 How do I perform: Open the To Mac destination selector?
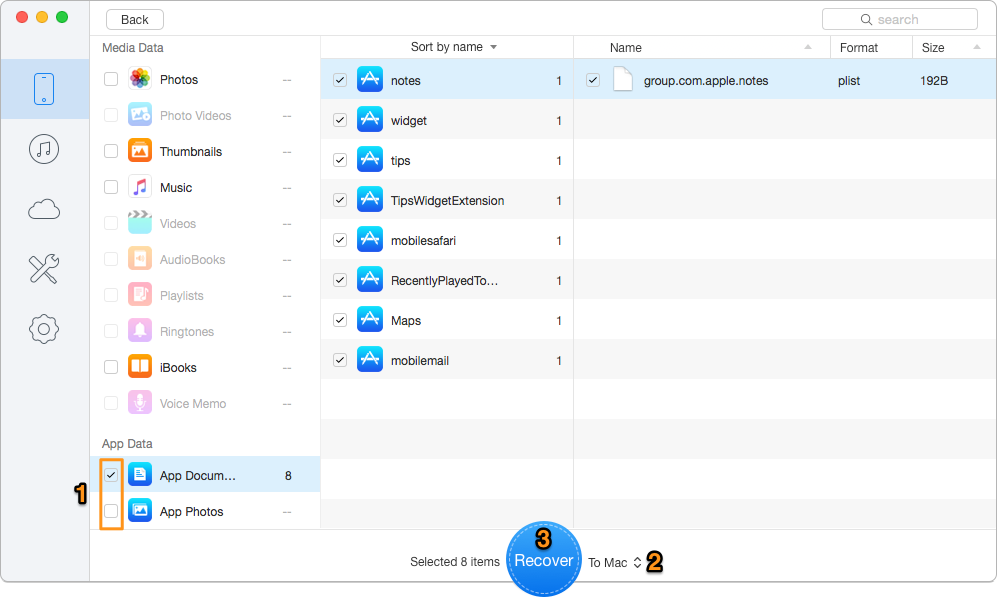[614, 563]
